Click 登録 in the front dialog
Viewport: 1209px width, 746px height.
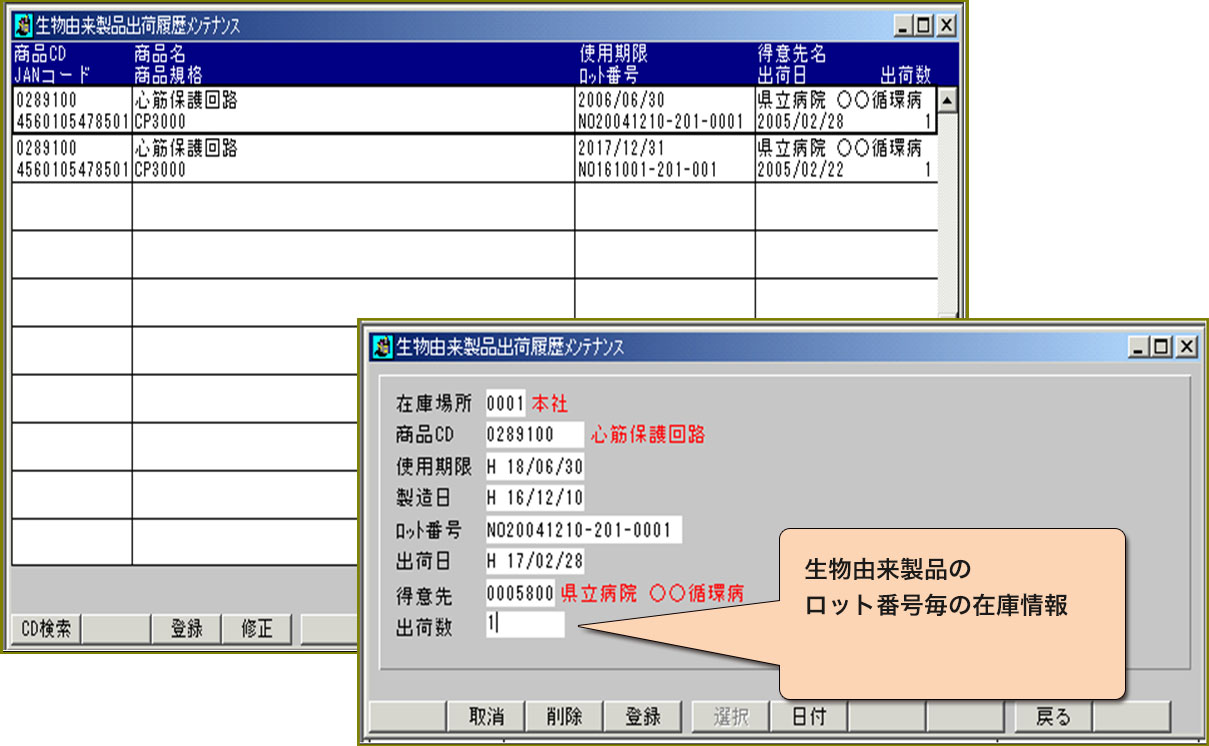point(643,716)
